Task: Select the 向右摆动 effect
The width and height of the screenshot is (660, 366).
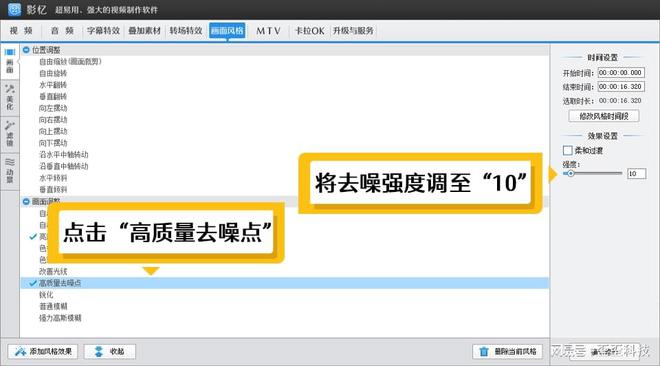Action: tap(53, 120)
